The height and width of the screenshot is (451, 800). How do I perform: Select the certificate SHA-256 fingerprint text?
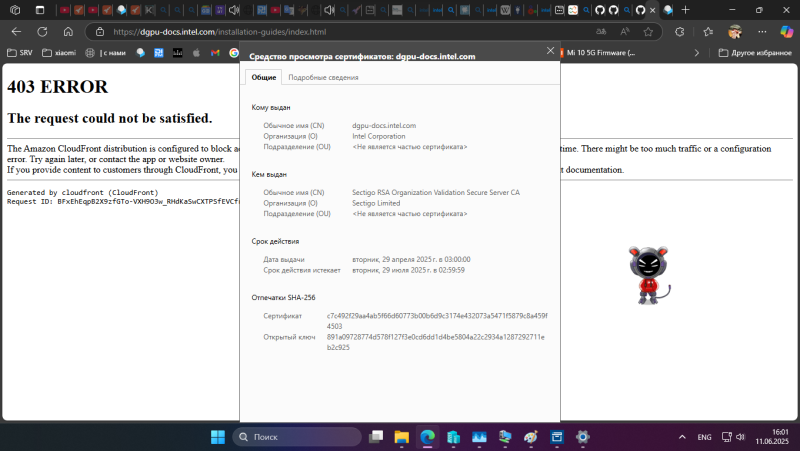(437, 321)
